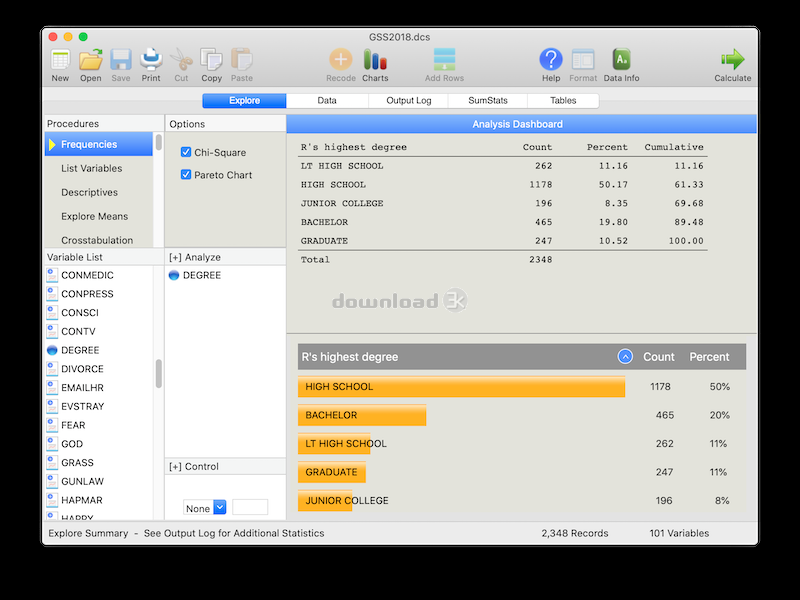This screenshot has width=800, height=600.
Task: Click the LT HIGH SCHOOL orange bar
Action: (334, 444)
